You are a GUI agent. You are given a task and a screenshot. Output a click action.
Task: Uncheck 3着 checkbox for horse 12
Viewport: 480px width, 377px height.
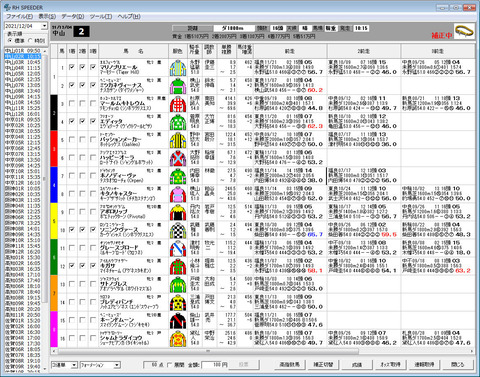[93, 266]
